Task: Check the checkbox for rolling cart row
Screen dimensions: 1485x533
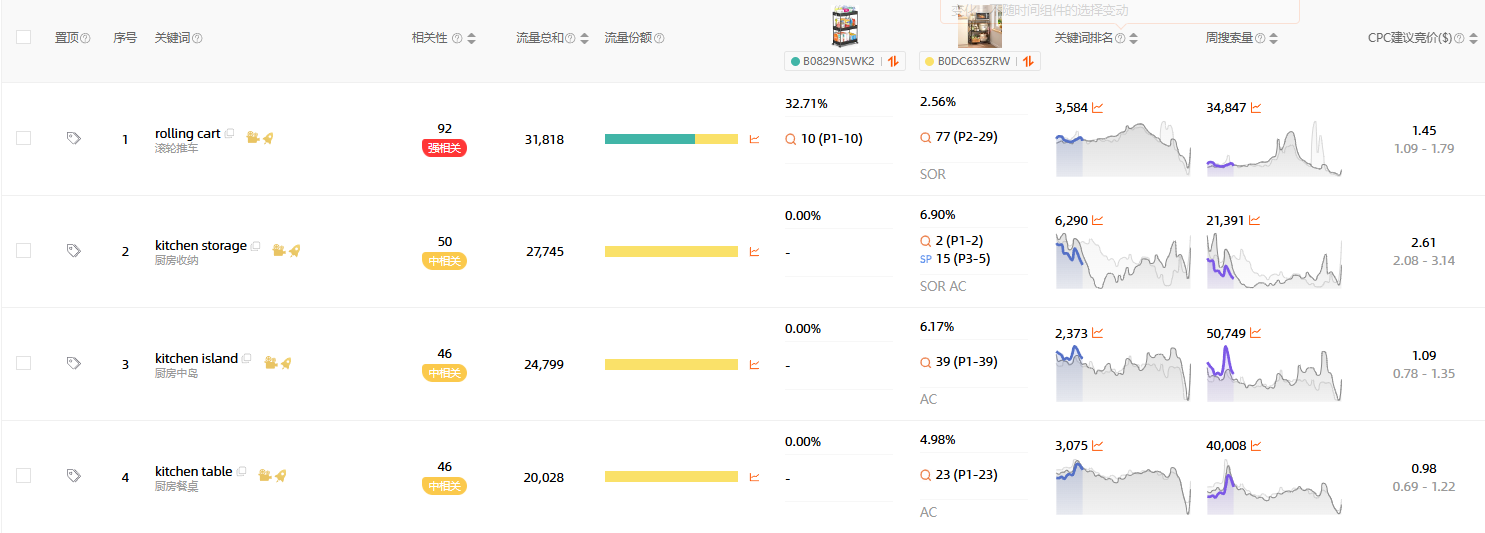Action: tap(24, 138)
